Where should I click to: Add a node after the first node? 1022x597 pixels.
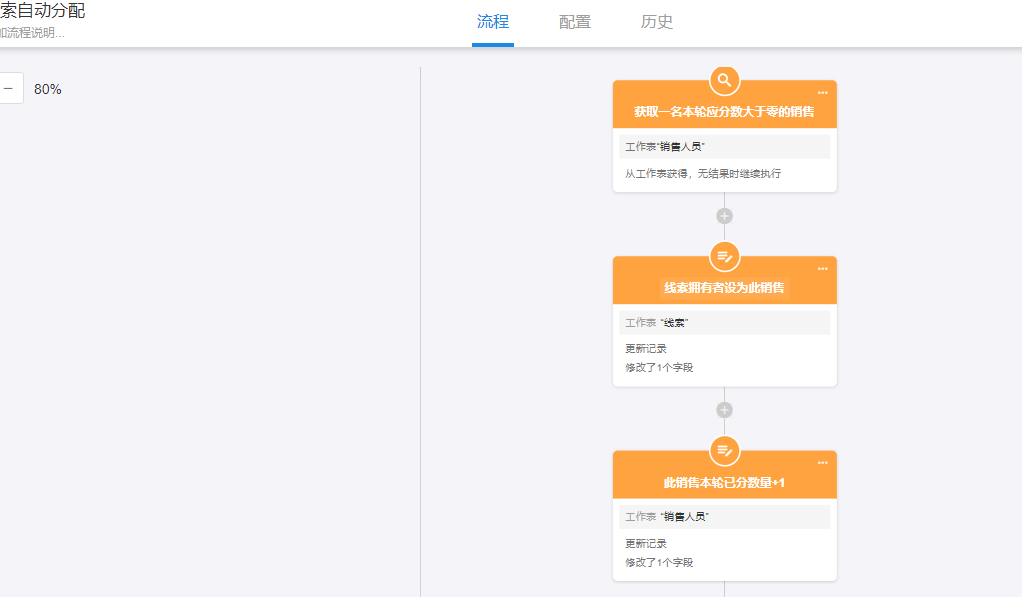(x=724, y=216)
